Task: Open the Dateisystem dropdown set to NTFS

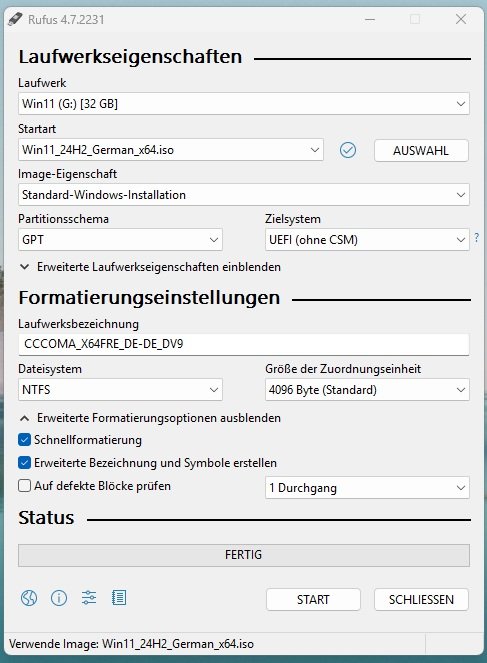Action: coord(120,389)
